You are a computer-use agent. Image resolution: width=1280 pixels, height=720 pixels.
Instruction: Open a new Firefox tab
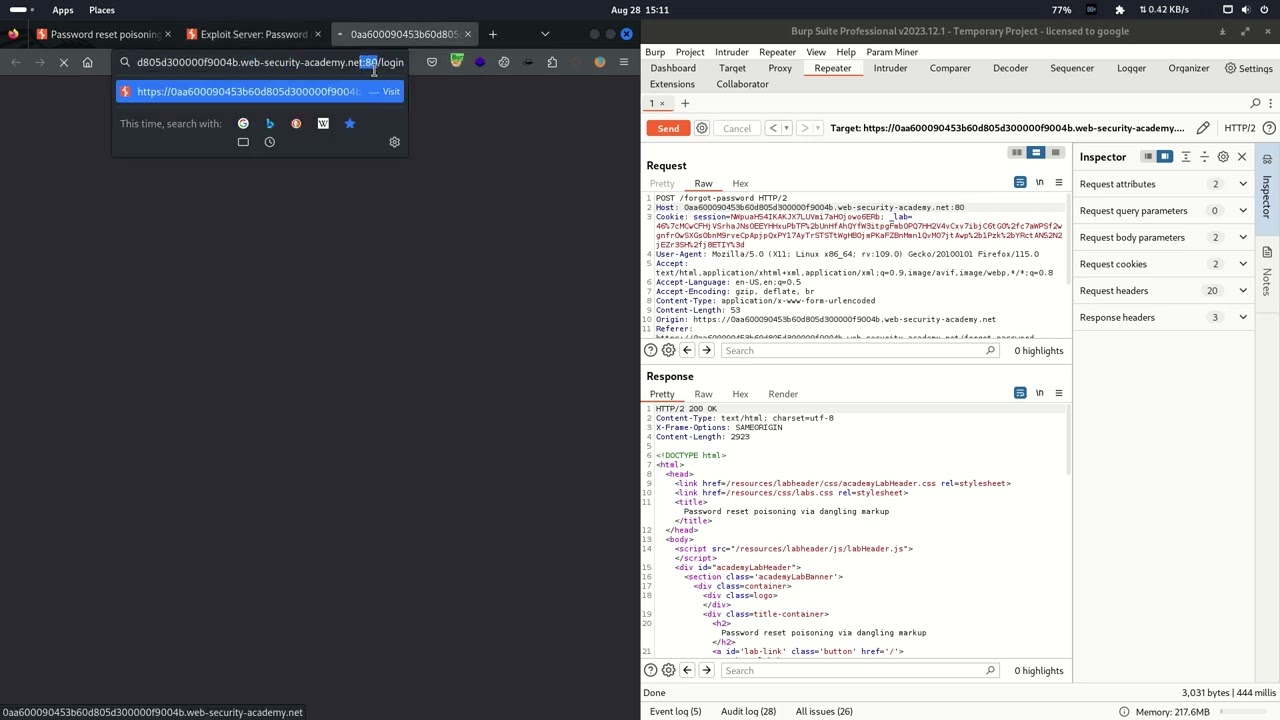493,34
